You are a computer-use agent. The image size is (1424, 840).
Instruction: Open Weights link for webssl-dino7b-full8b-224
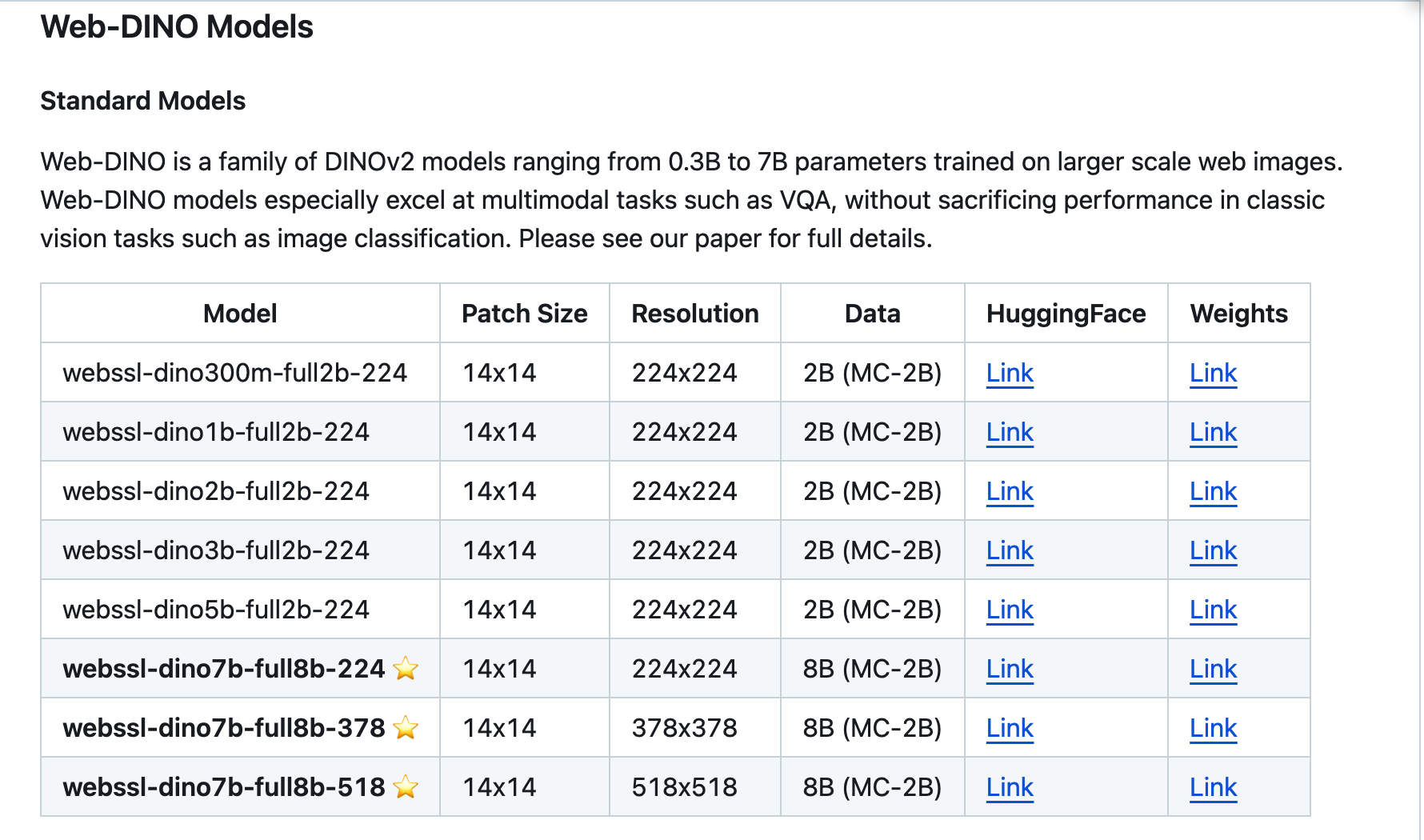(1213, 669)
